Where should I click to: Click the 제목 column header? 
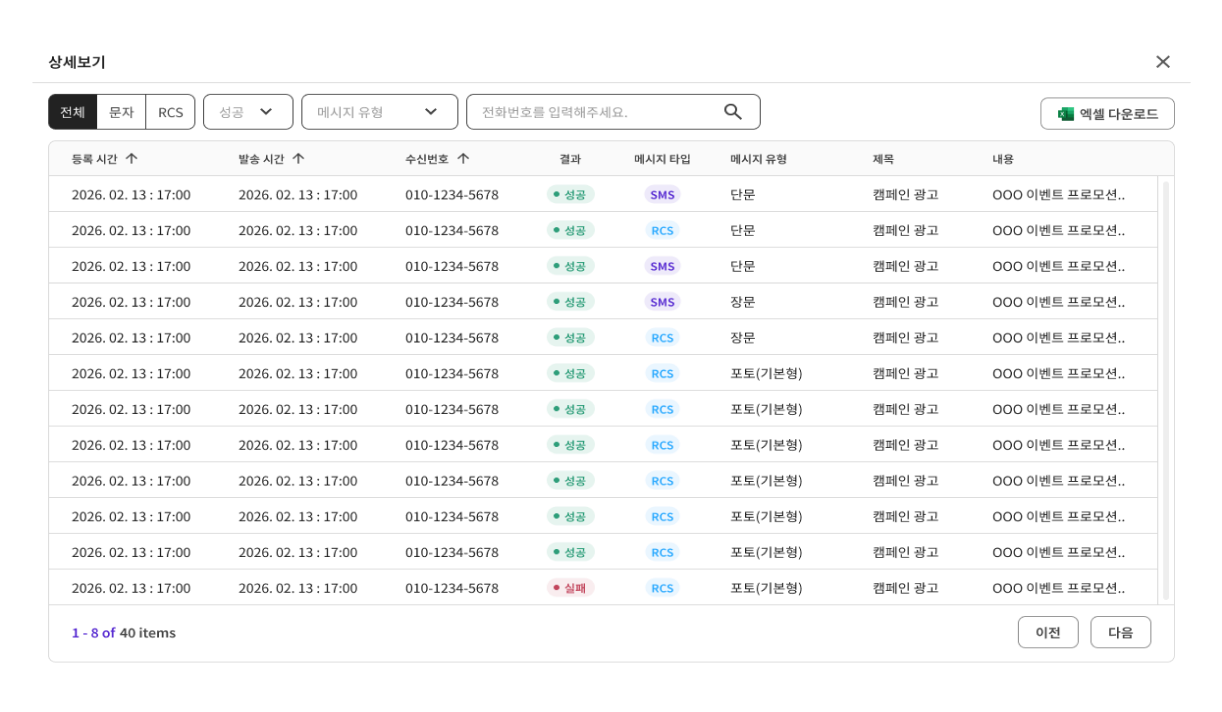[883, 159]
